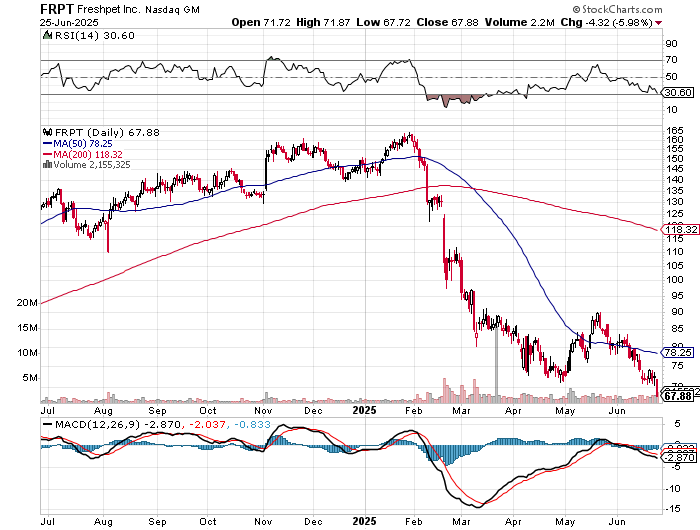
Task: Select the red MA(200) line swatch in legend
Action: (47, 154)
